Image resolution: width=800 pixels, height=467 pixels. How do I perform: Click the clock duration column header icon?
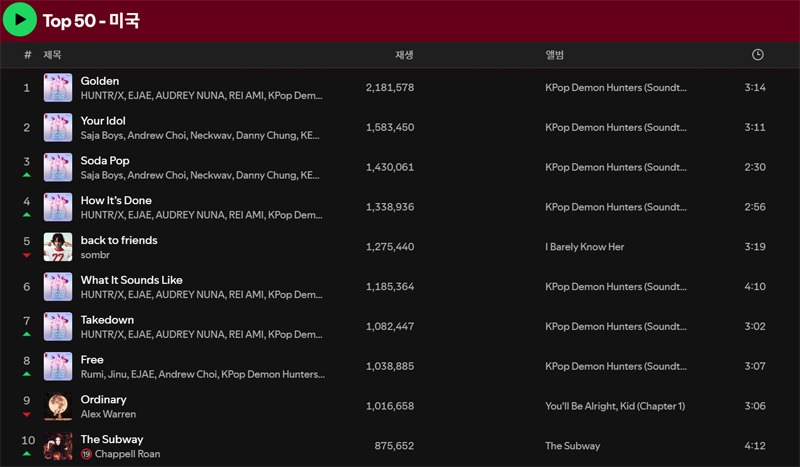(x=758, y=55)
